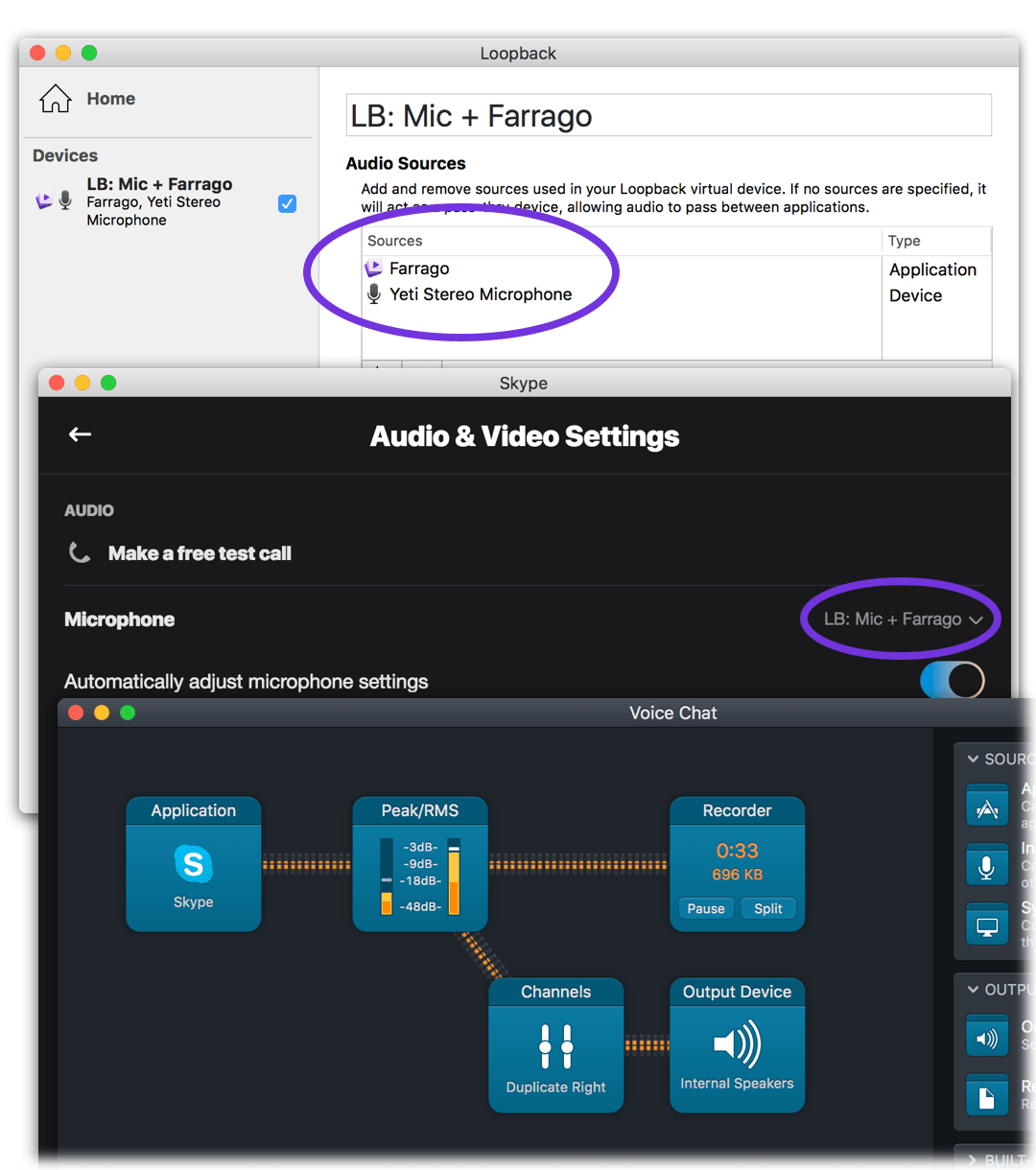Click the Voice Chat window title

(x=673, y=713)
